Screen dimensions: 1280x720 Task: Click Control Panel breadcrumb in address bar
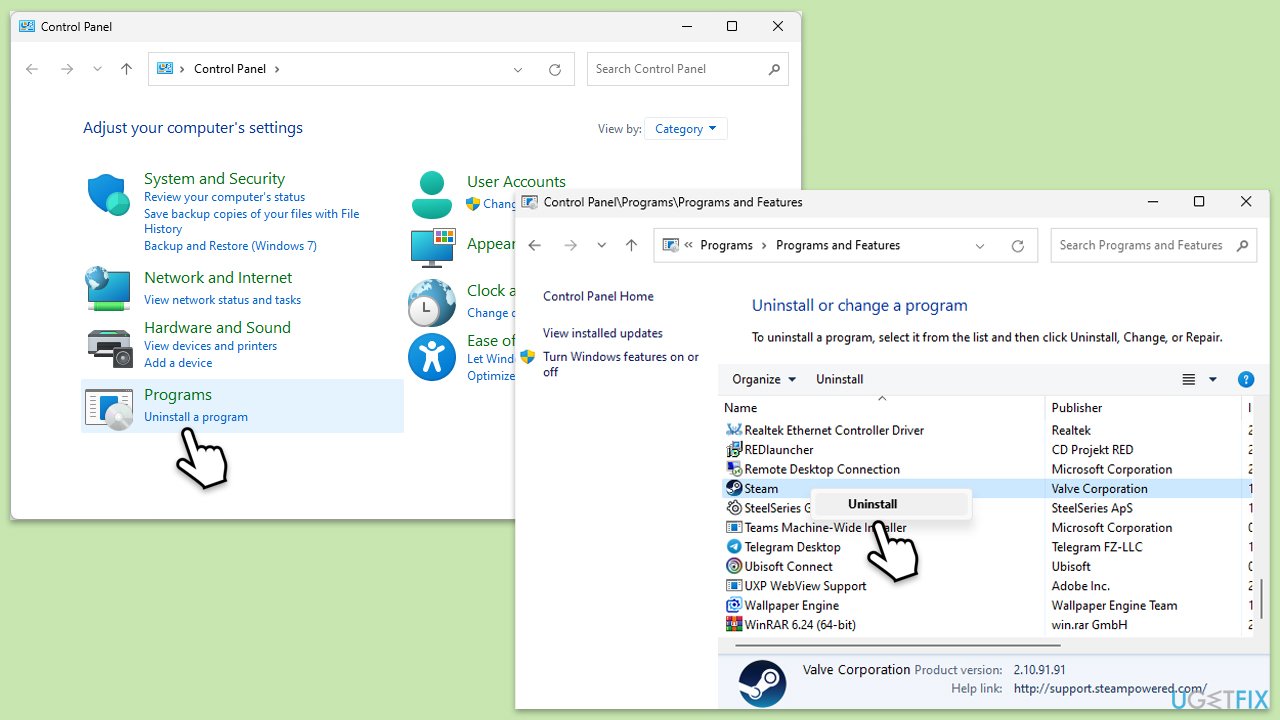(230, 69)
